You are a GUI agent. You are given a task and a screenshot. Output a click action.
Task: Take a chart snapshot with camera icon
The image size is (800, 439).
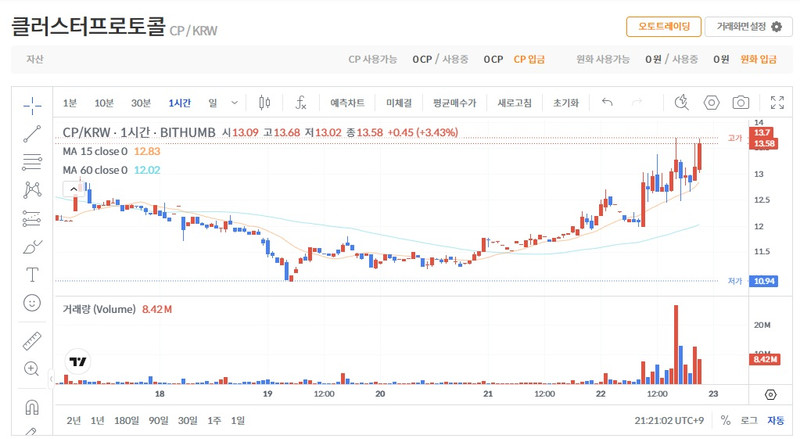click(741, 103)
